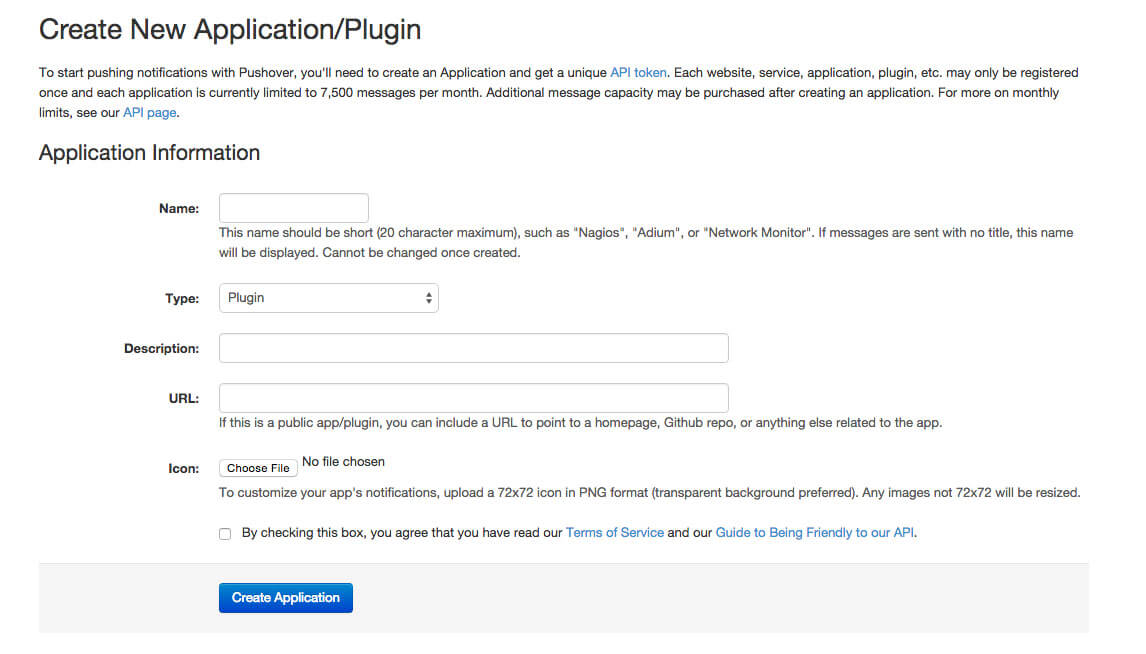Click the "By checking this box" agreement text
Image resolution: width=1146 pixels, height=654 pixels.
click(400, 533)
